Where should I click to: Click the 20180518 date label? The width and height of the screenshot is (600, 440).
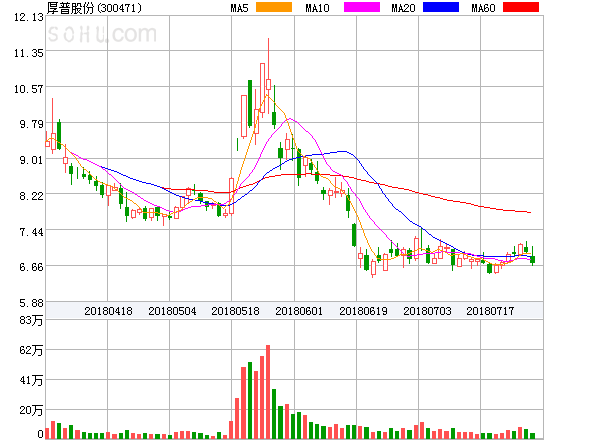[235, 311]
